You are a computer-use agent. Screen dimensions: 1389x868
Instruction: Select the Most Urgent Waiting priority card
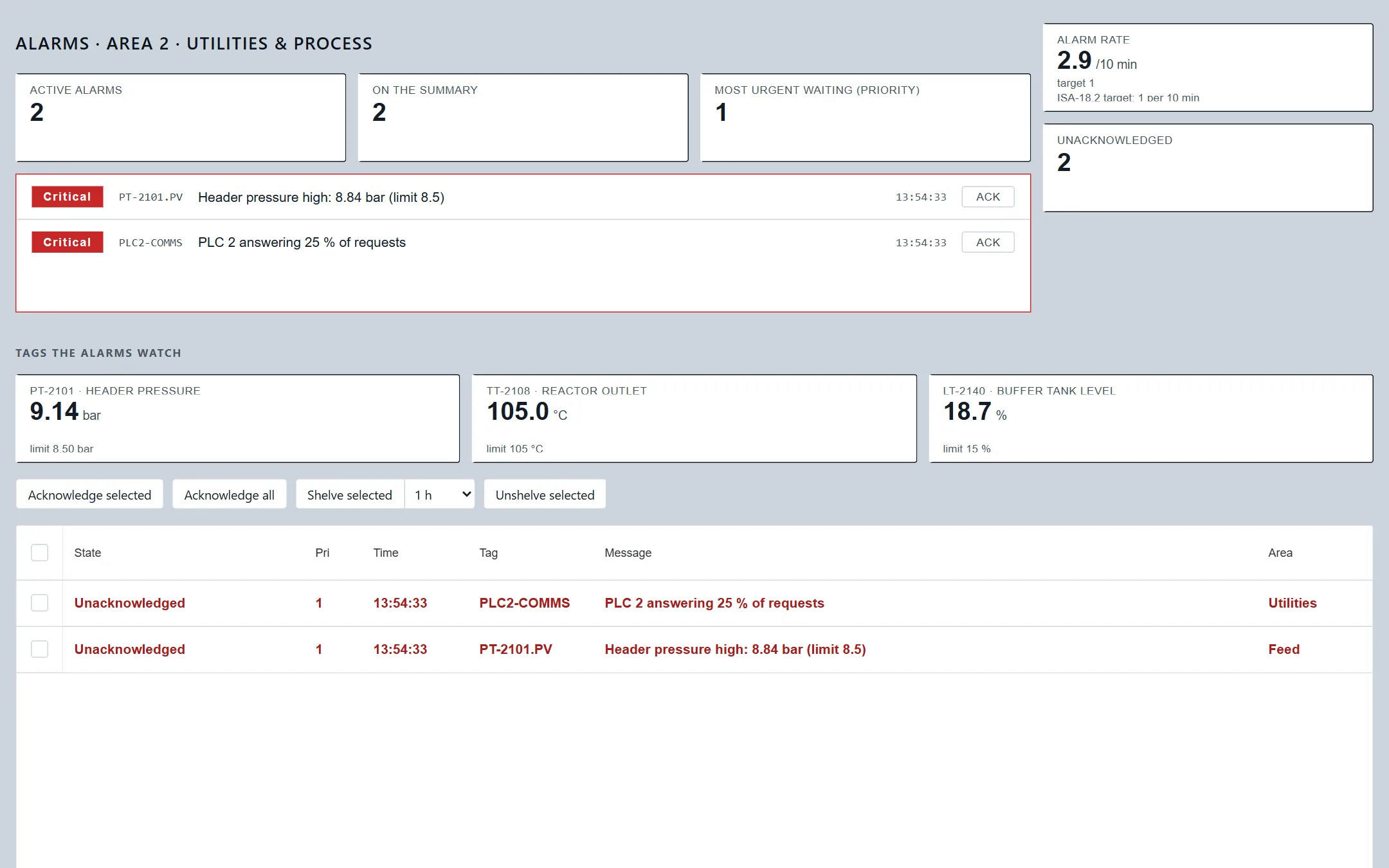tap(865, 118)
